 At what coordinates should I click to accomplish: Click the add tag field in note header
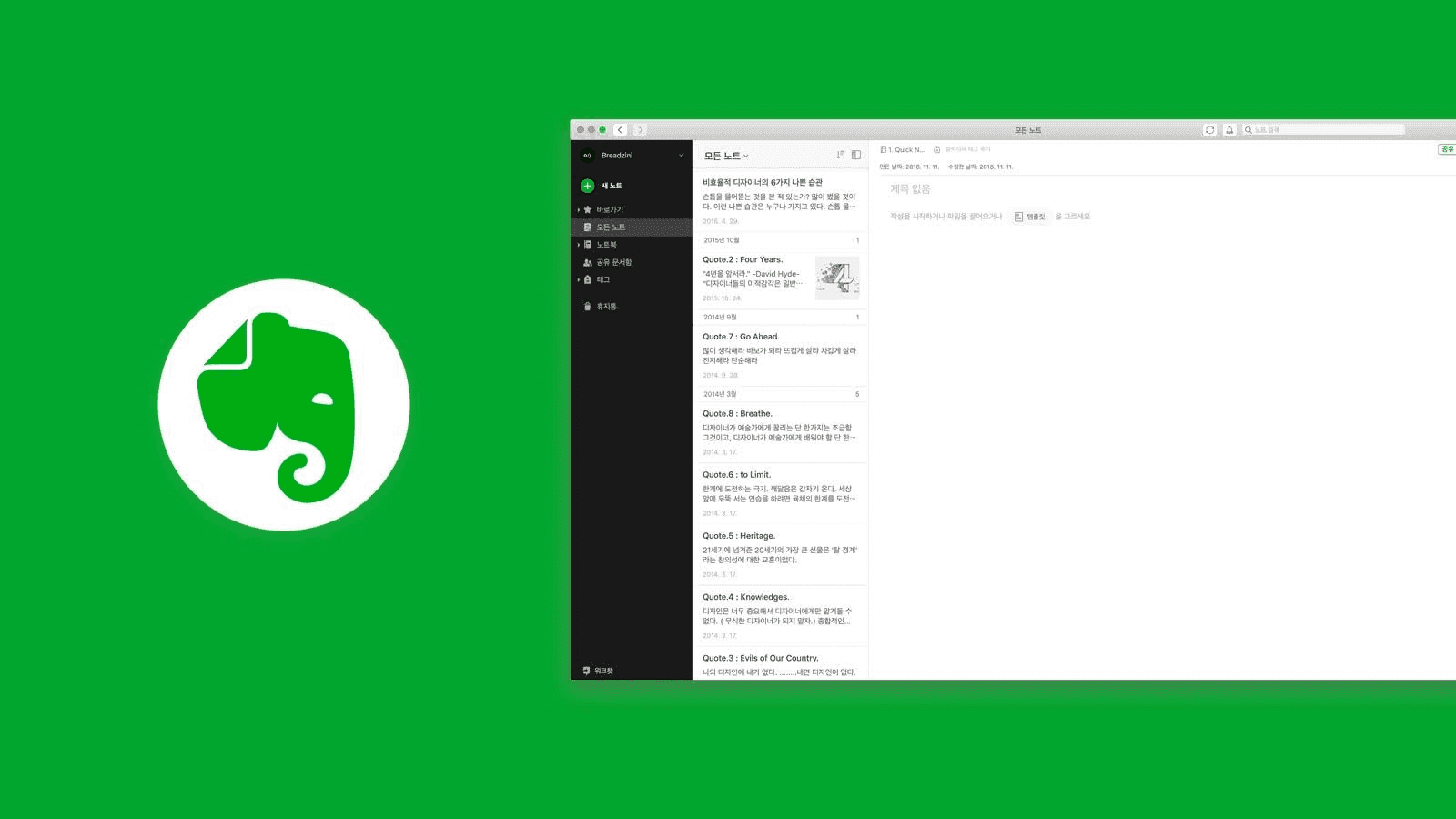click(x=967, y=149)
